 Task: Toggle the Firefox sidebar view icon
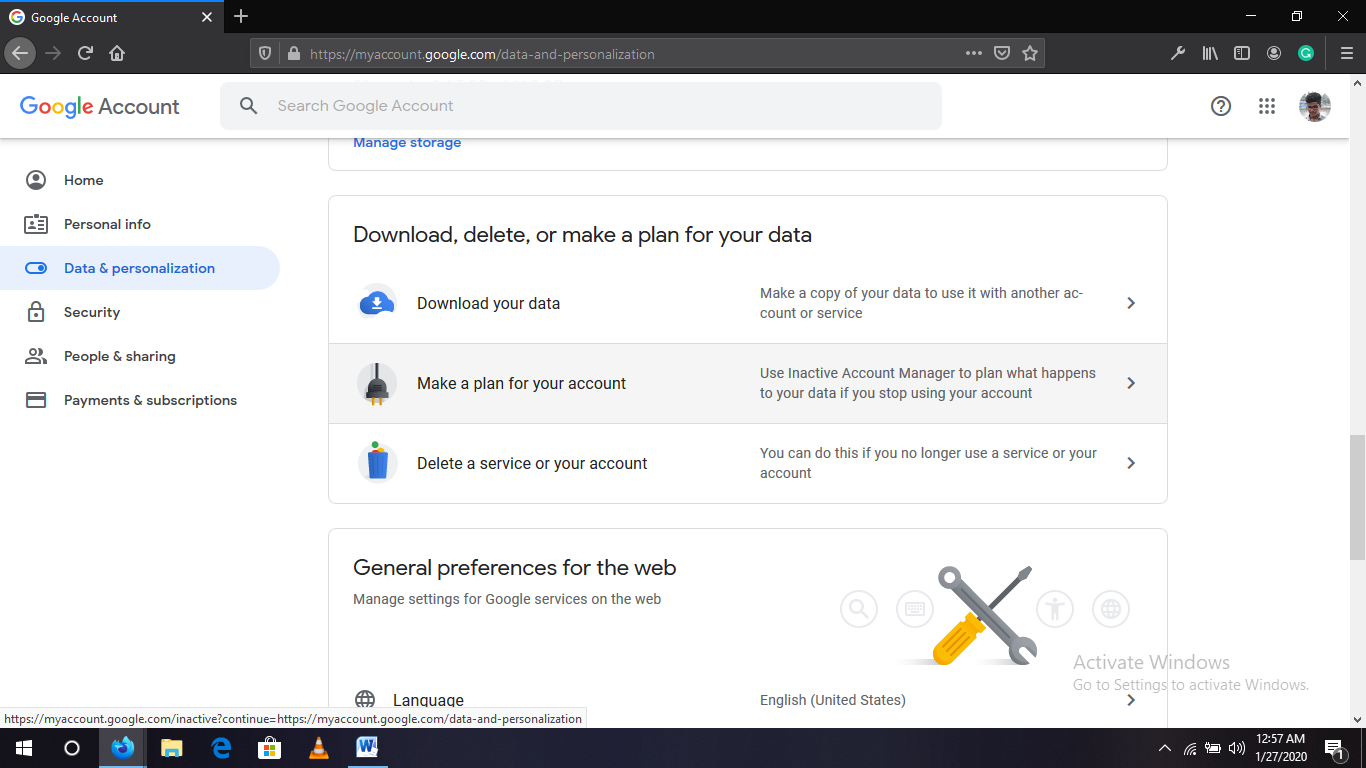click(1242, 53)
